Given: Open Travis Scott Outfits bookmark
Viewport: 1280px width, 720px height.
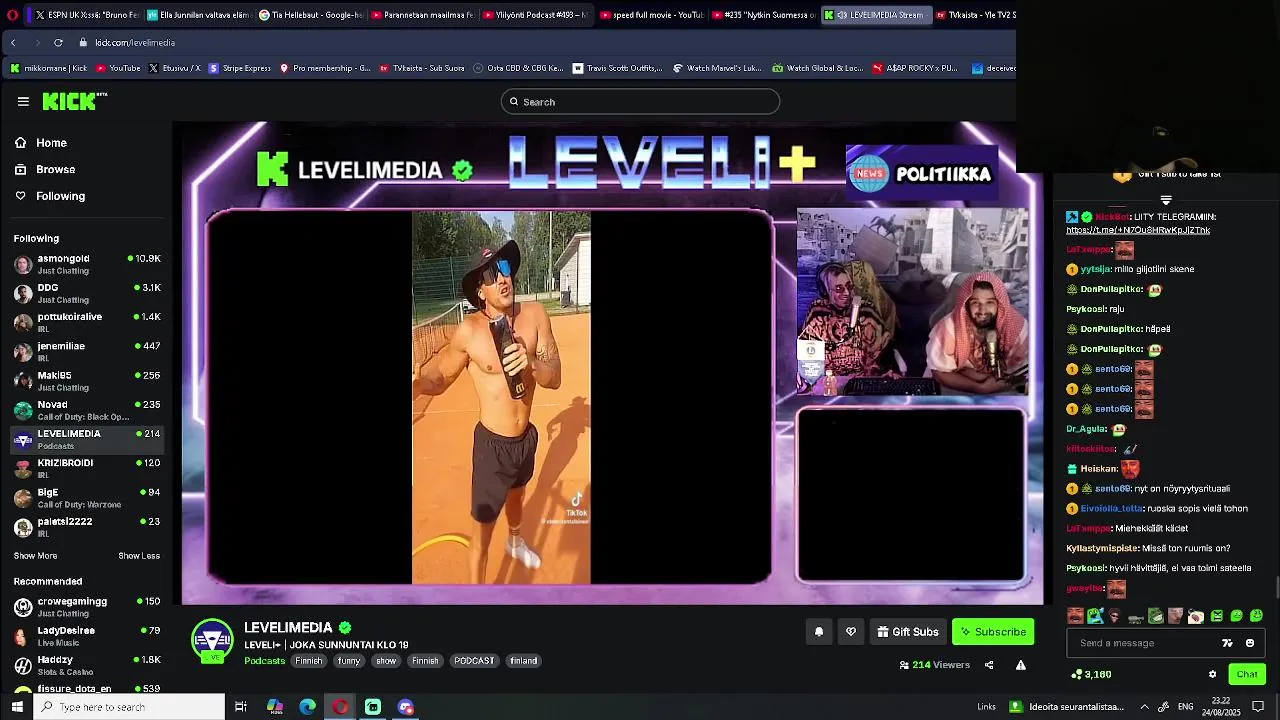Looking at the screenshot, I should click(x=617, y=68).
